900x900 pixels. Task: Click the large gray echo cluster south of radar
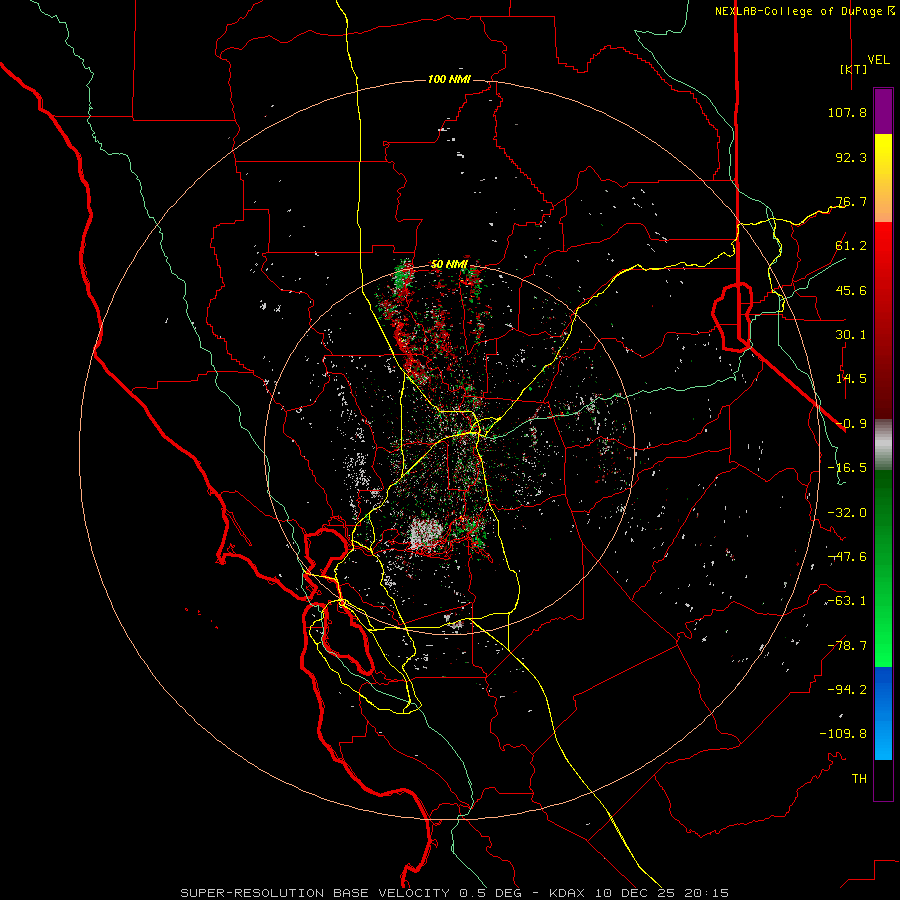tap(426, 533)
